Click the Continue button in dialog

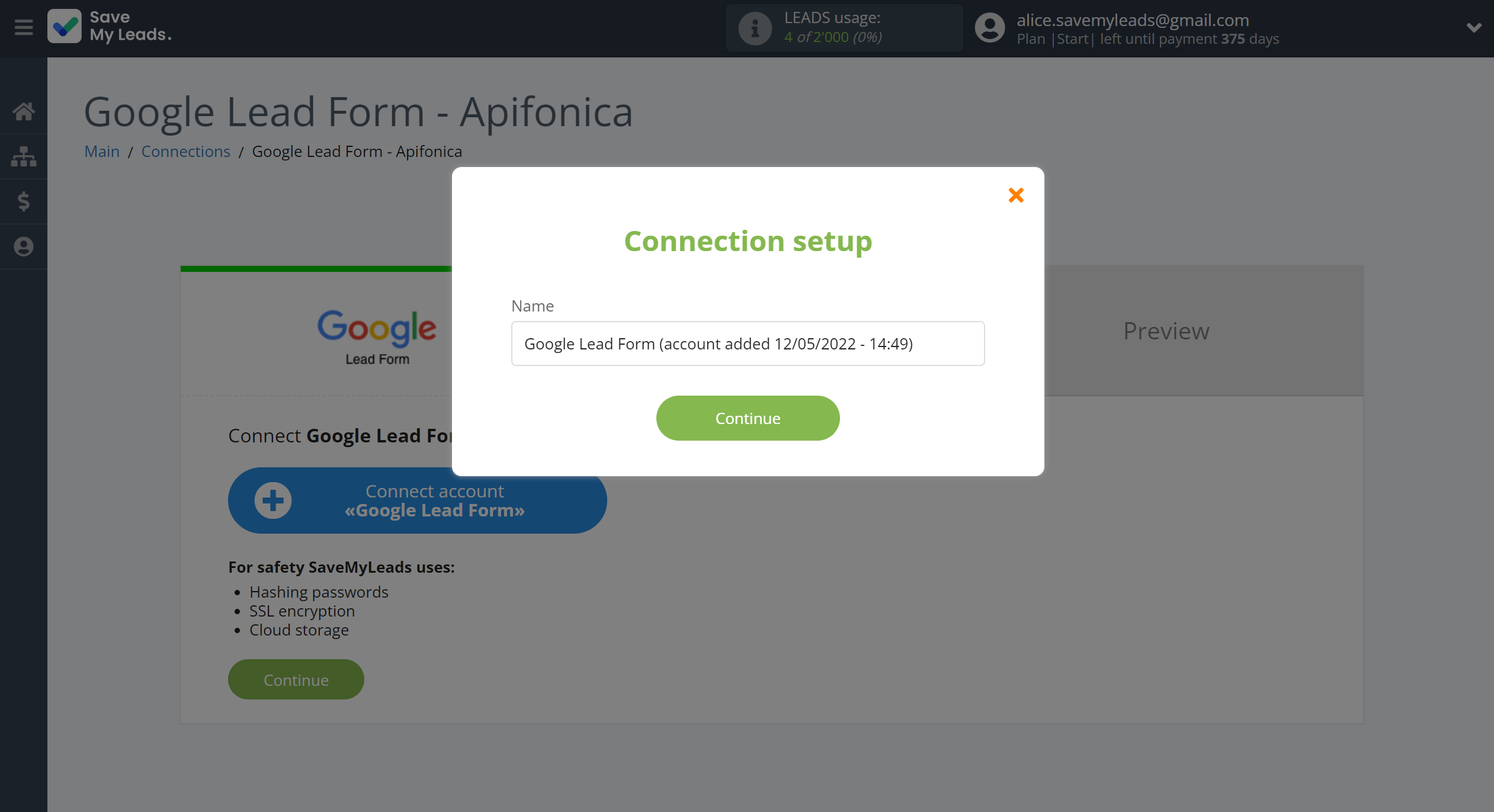pos(747,418)
